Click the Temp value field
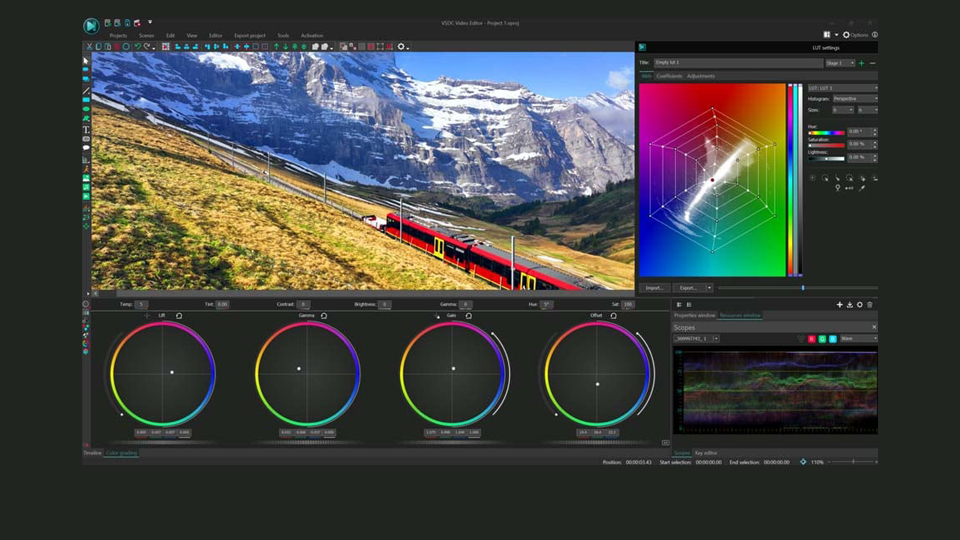The width and height of the screenshot is (960, 540). pos(141,304)
